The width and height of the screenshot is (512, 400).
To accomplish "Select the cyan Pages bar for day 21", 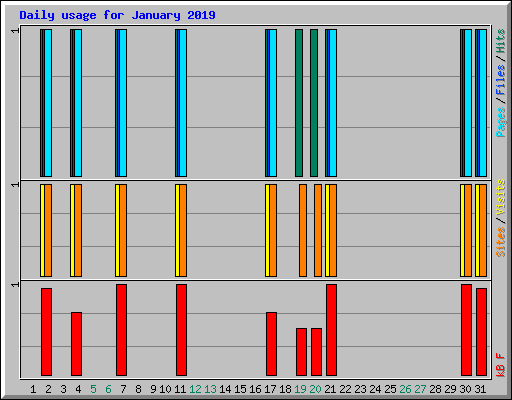I will coord(333,103).
